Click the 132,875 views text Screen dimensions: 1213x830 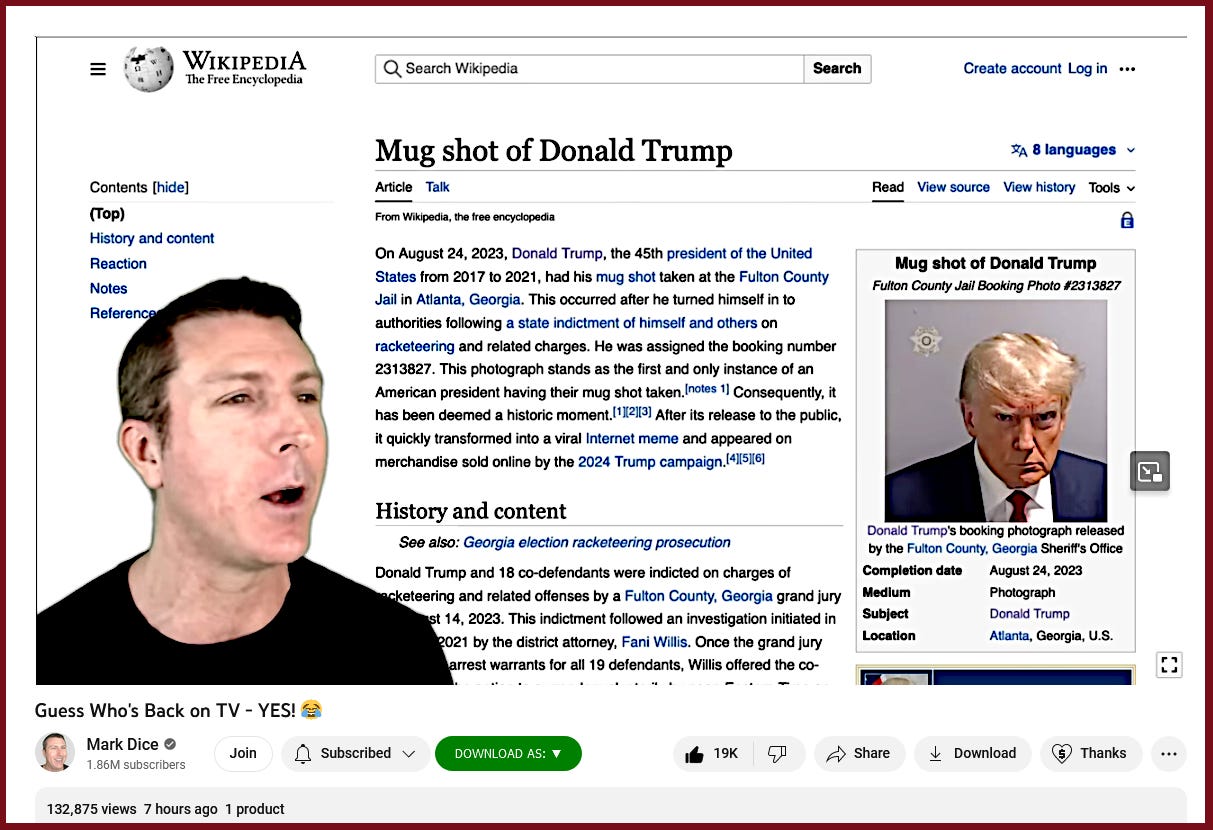pyautogui.click(x=91, y=809)
